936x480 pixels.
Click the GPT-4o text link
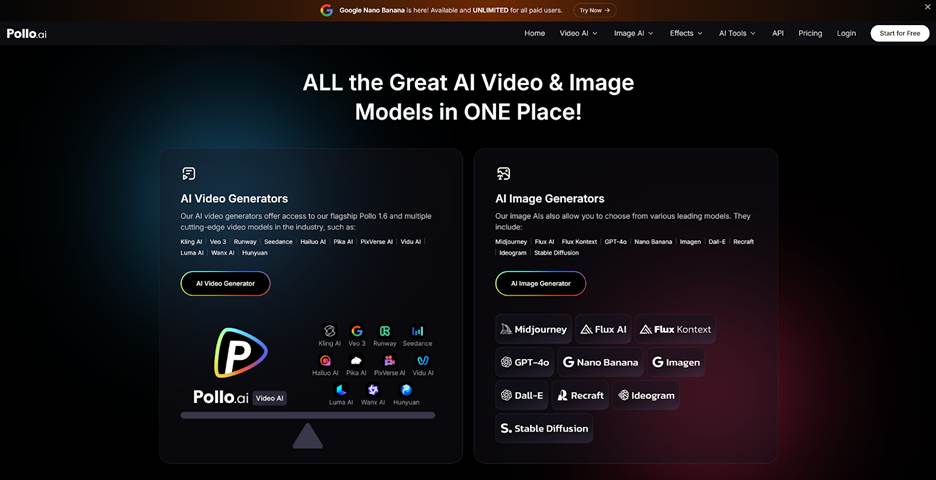point(615,242)
